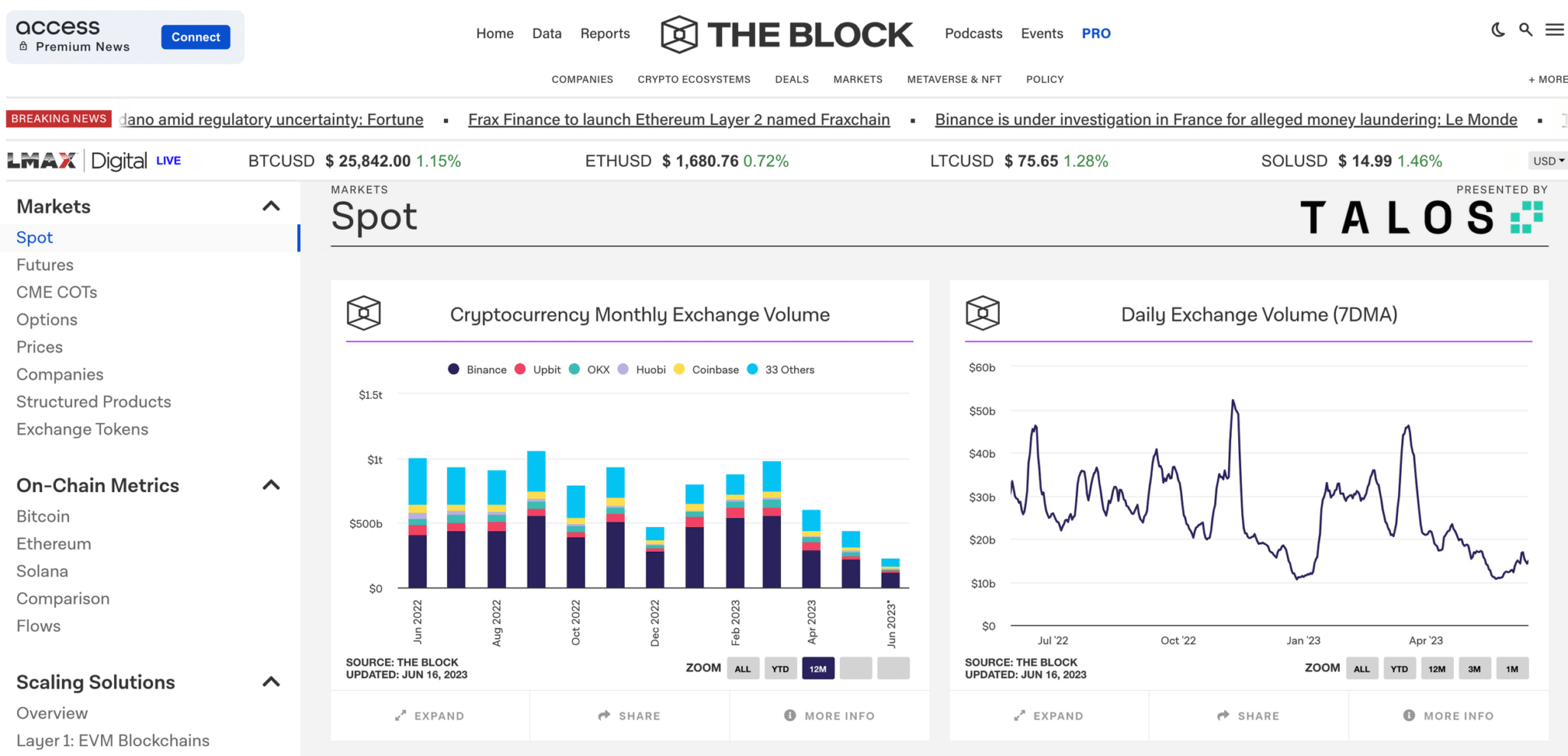The image size is (1568, 756).
Task: Open the Fraxchain breaking news article link
Action: (678, 119)
